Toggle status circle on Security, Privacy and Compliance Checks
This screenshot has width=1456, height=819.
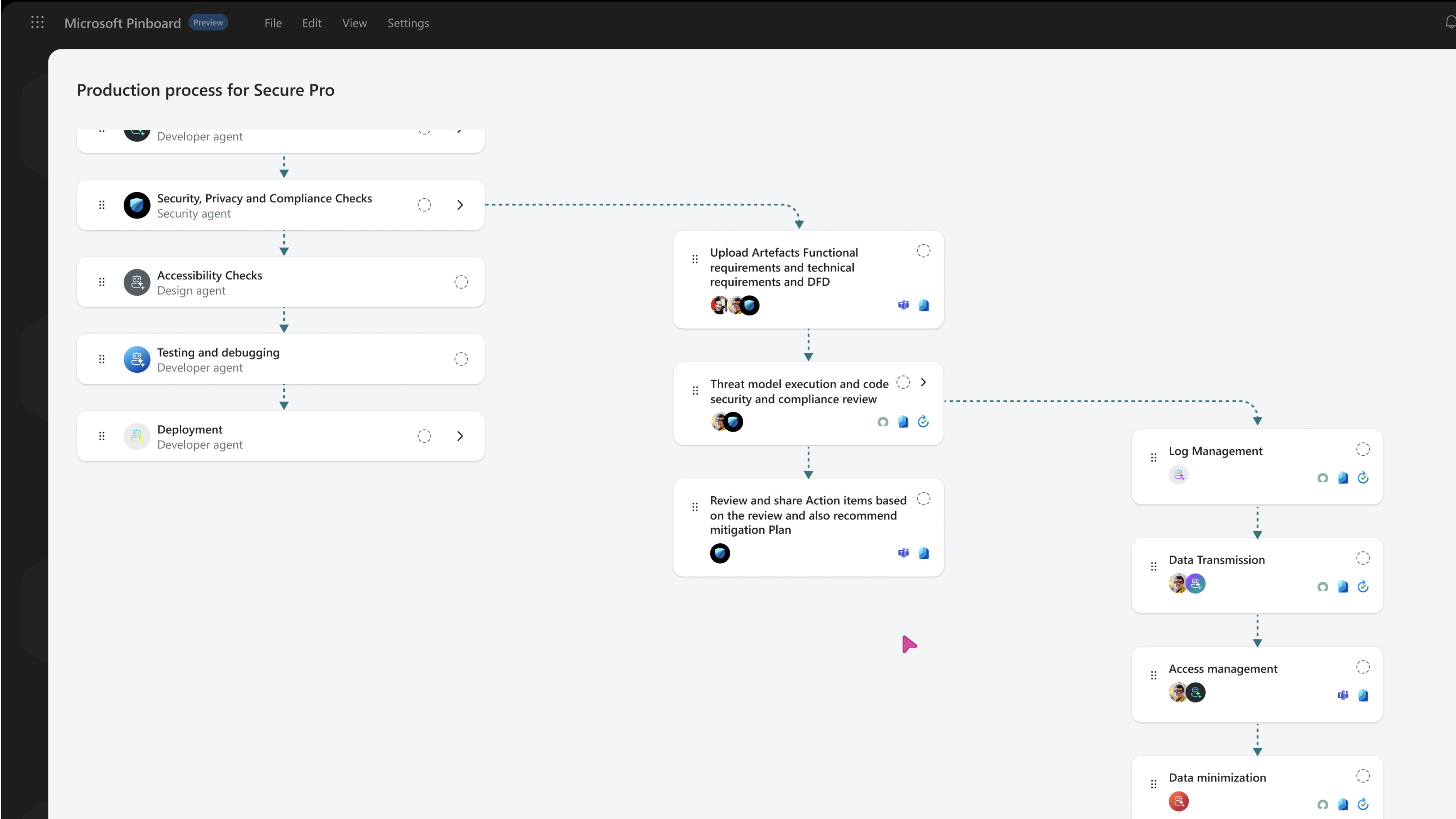click(425, 205)
